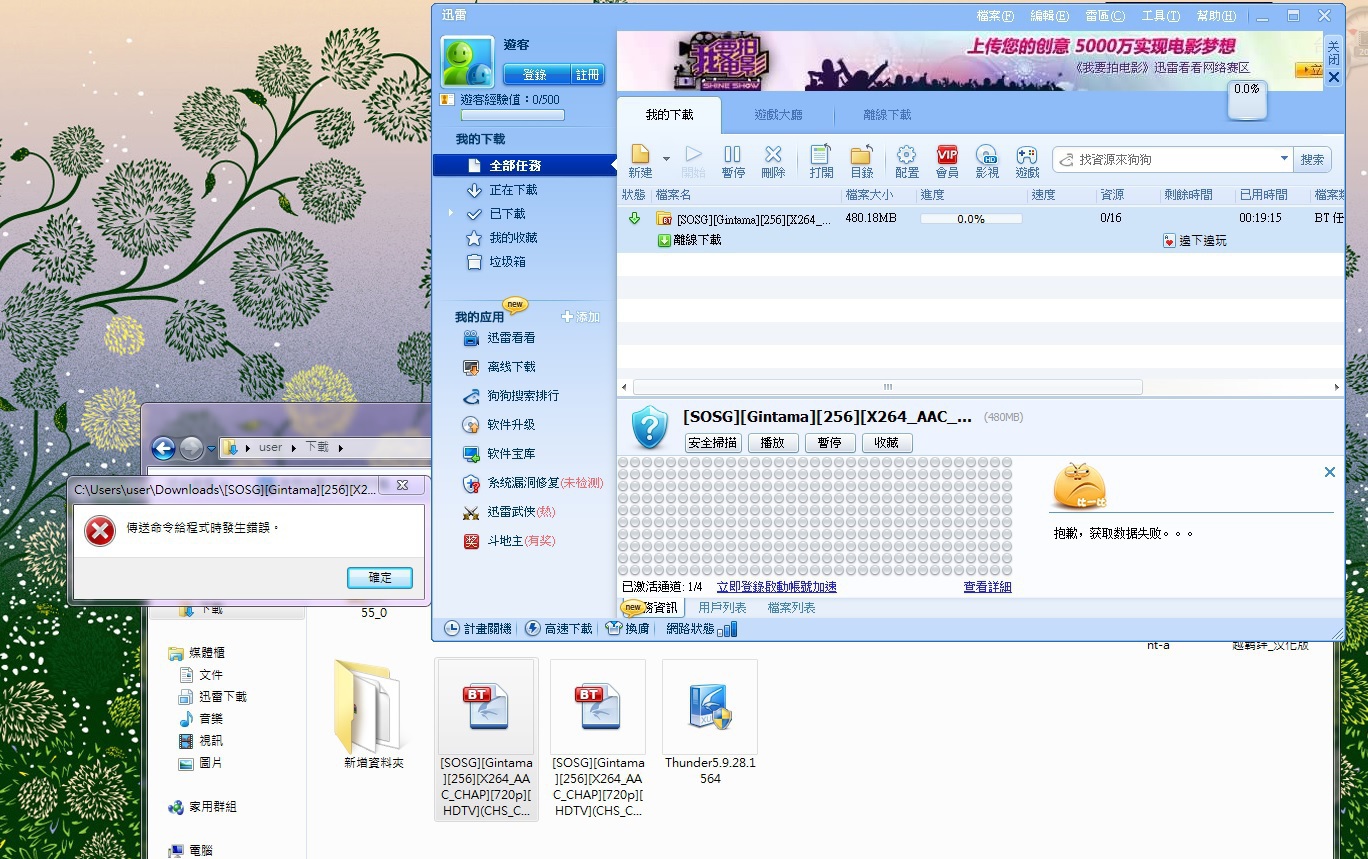Image resolution: width=1368 pixels, height=859 pixels.
Task: Click the 播放 play button
Action: (772, 442)
